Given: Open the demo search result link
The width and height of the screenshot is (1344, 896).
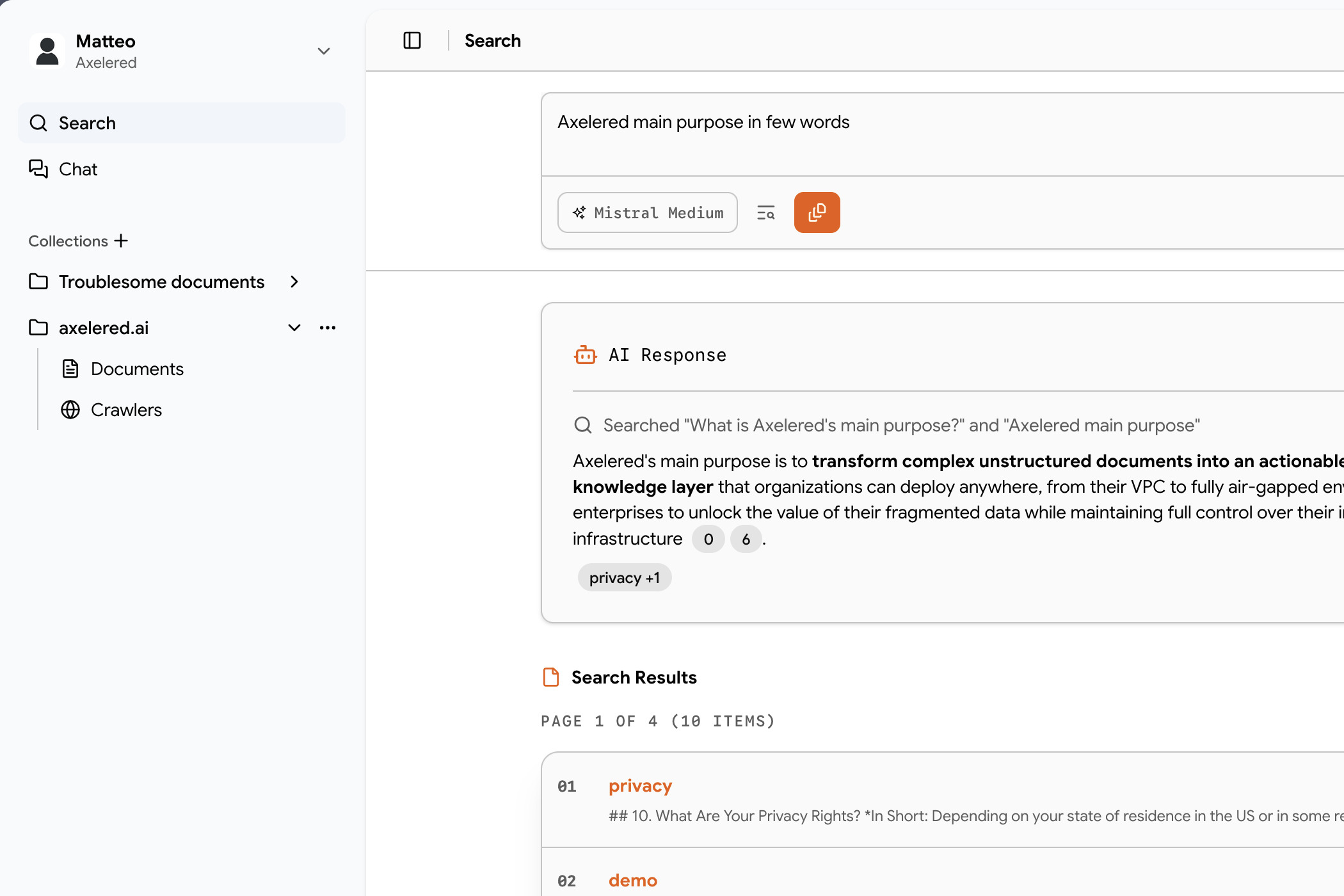Looking at the screenshot, I should click(x=632, y=880).
